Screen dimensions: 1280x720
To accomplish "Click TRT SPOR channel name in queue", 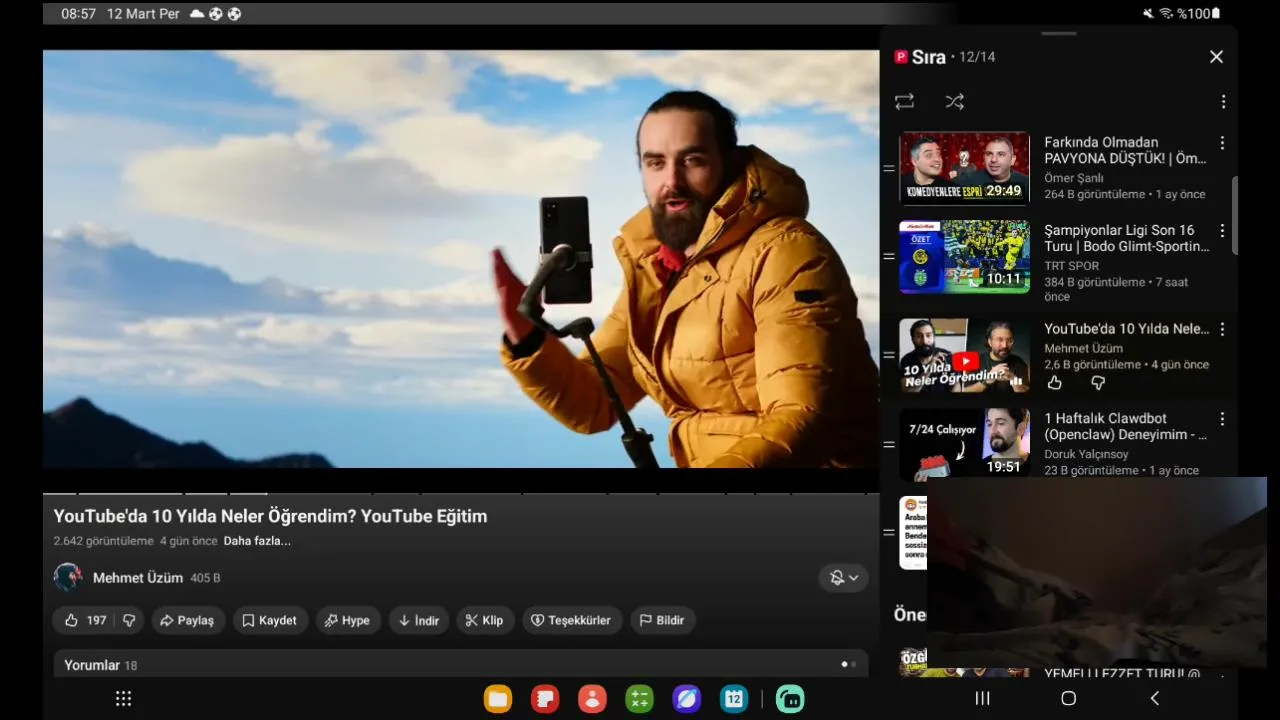I will click(x=1071, y=266).
